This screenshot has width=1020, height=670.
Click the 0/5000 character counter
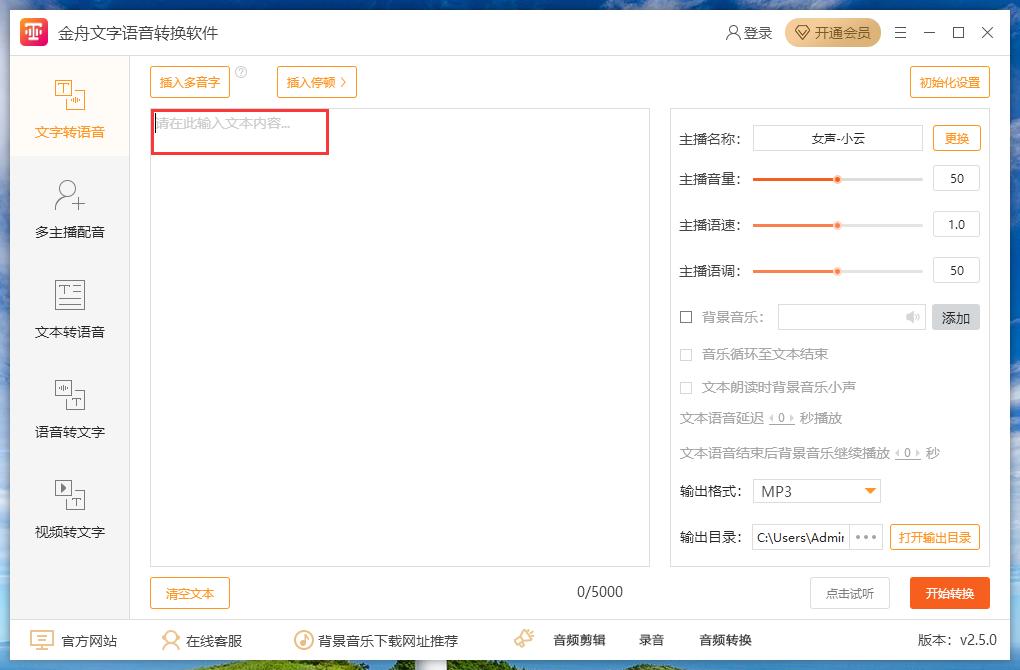[x=600, y=592]
